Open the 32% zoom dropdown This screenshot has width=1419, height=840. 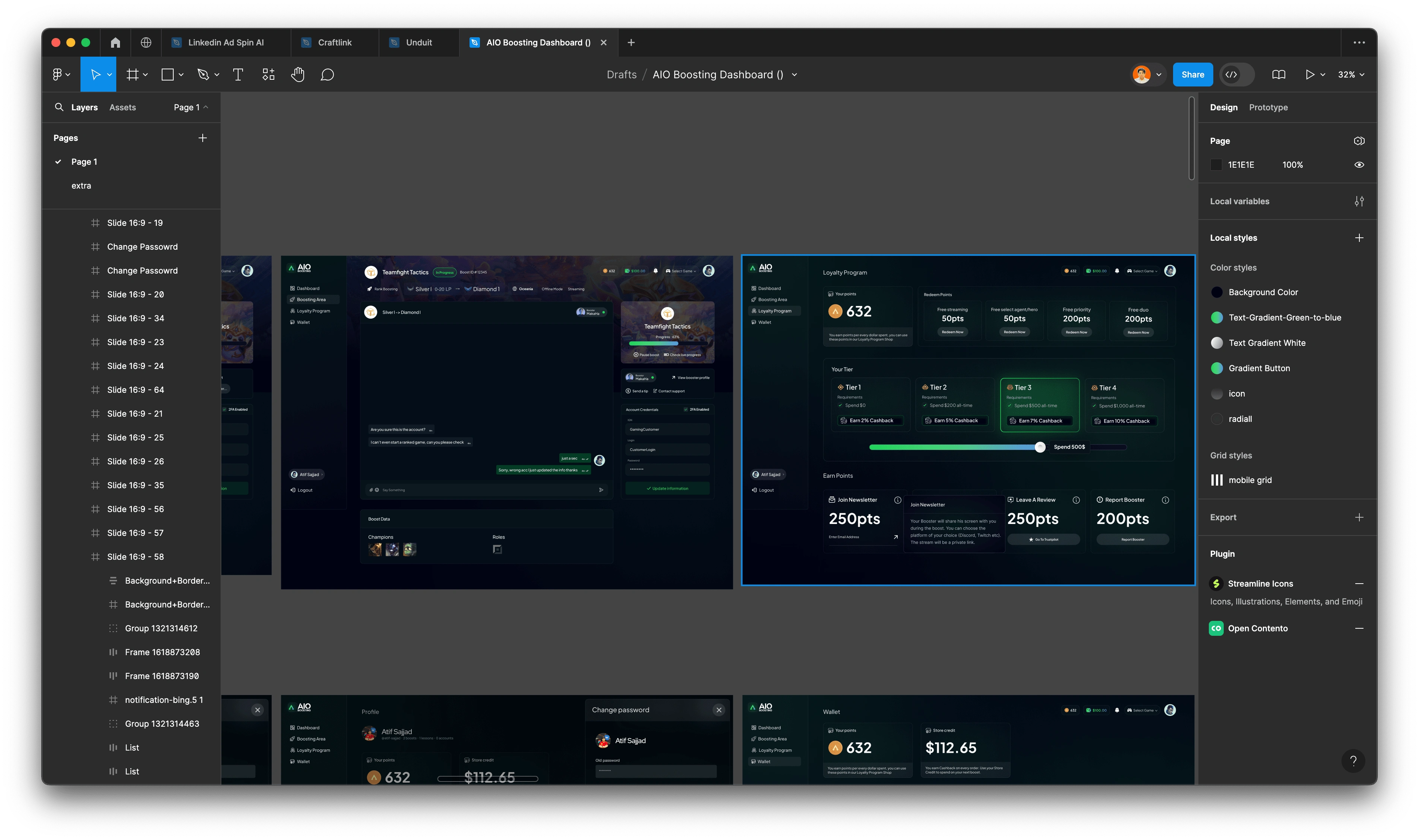tap(1350, 75)
